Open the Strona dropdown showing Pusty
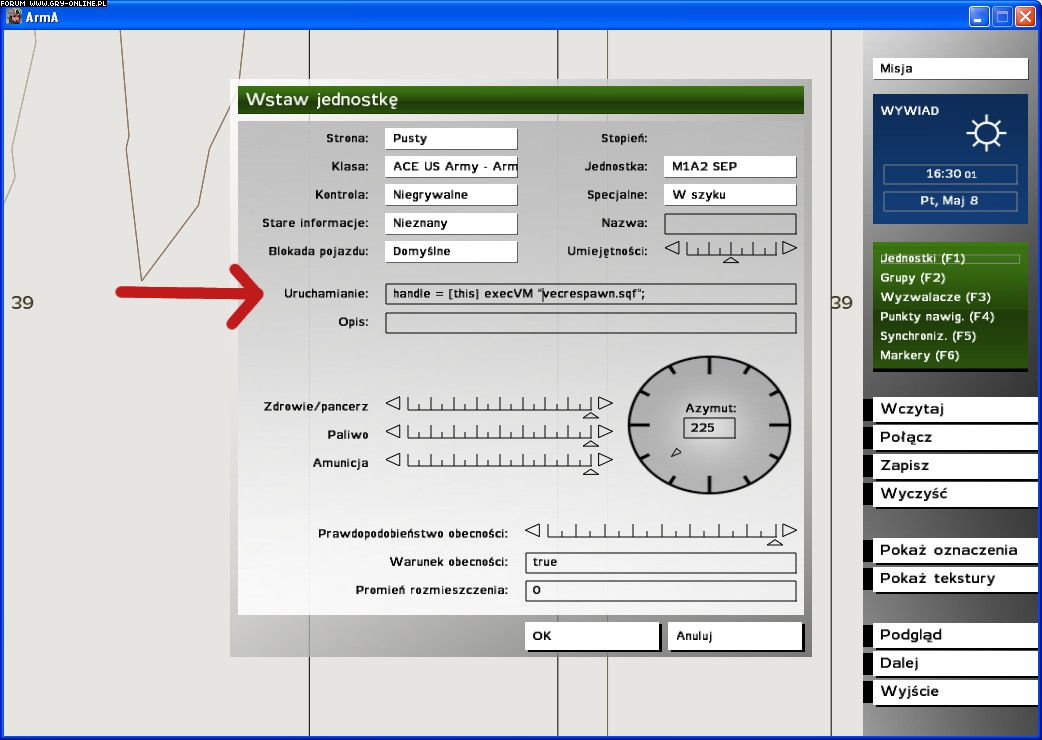 450,138
